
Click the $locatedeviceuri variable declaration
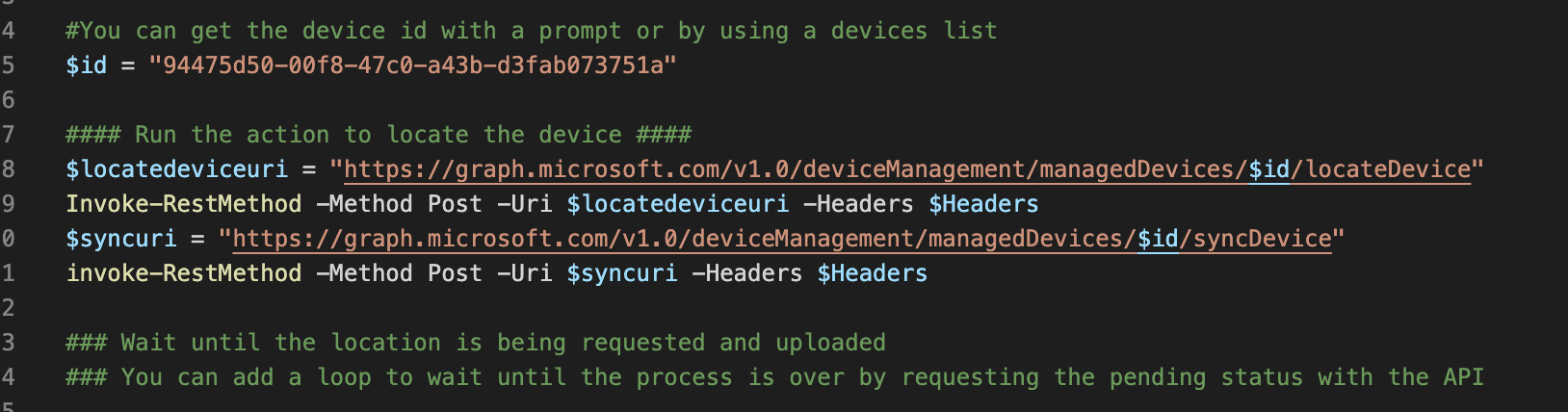click(x=176, y=169)
